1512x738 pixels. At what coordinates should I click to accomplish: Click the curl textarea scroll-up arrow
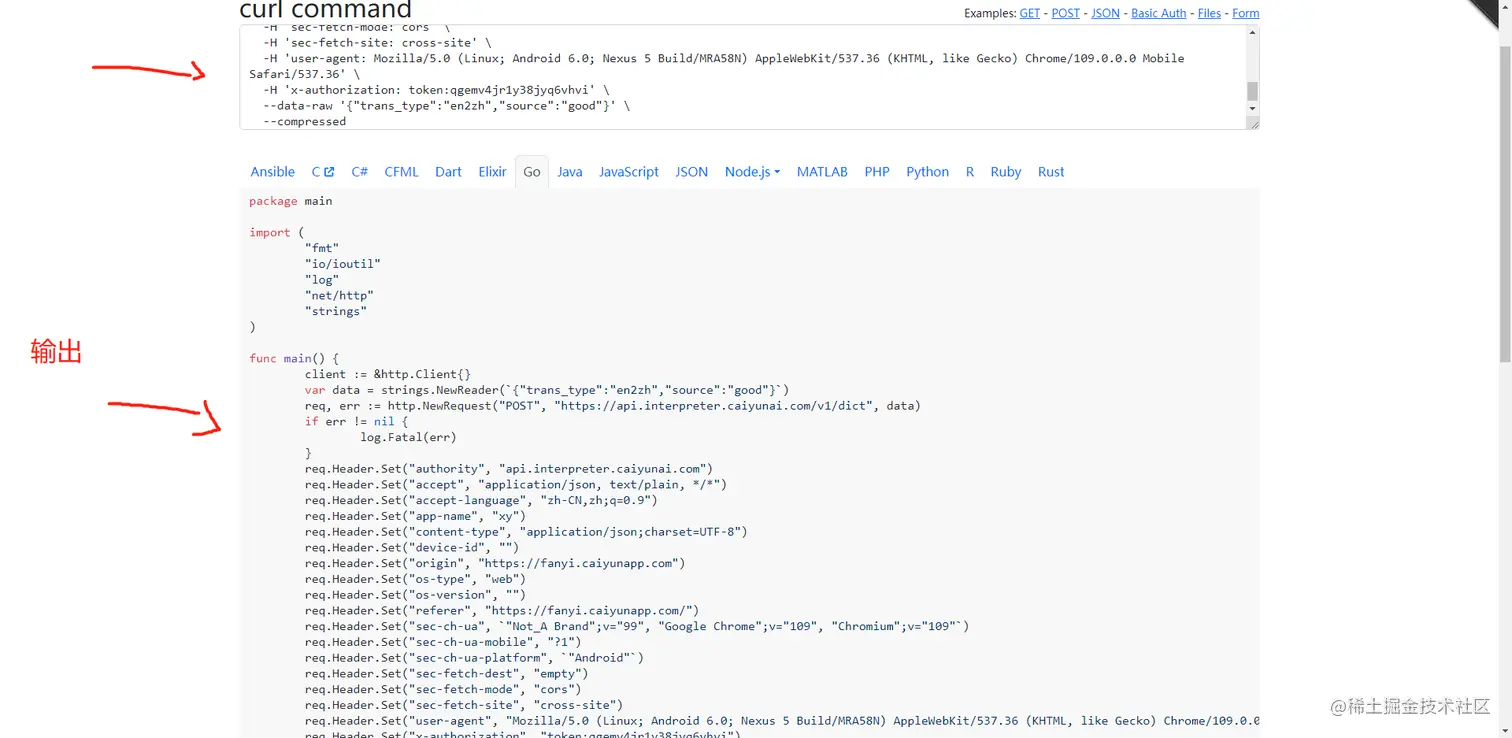[1252, 33]
